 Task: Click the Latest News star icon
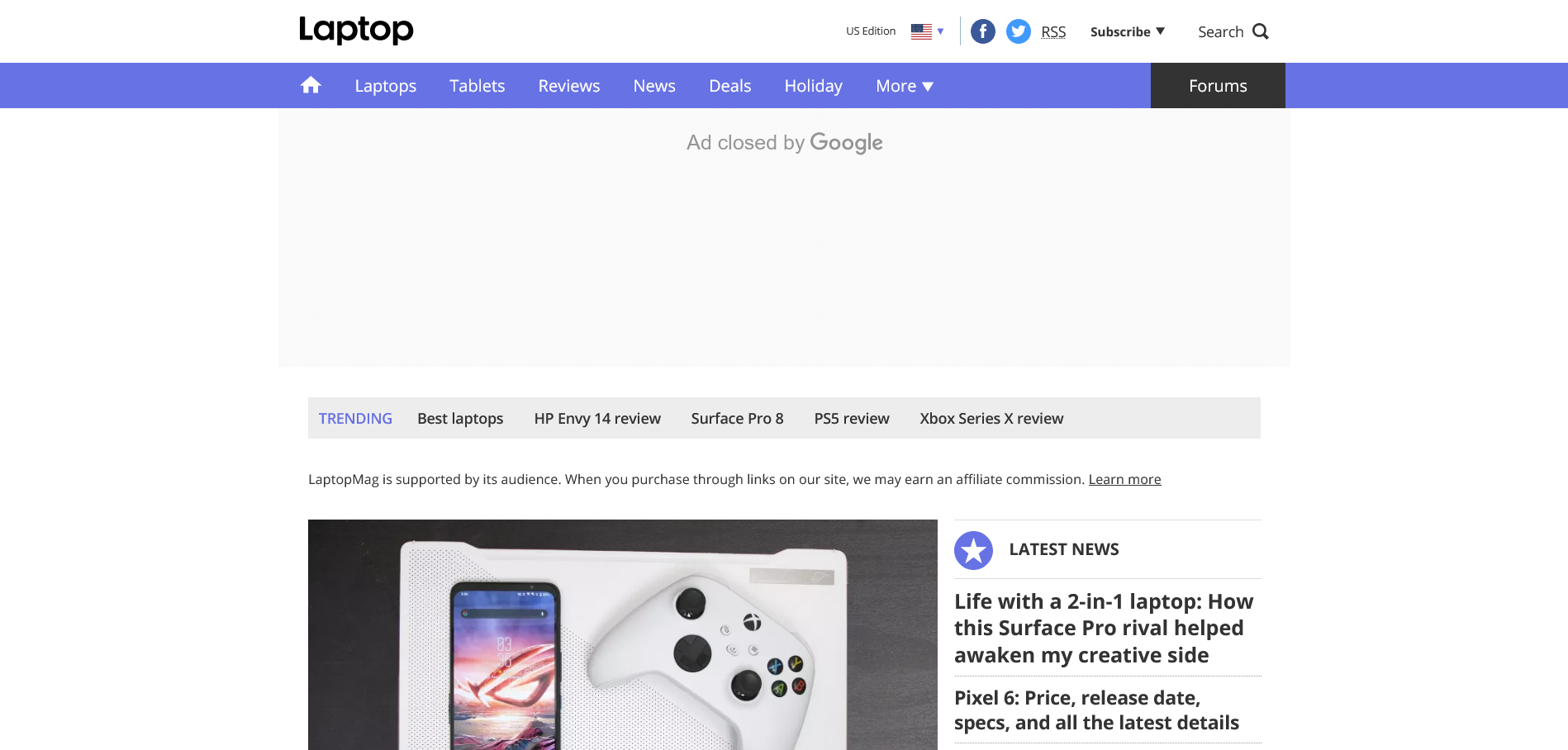pos(973,549)
